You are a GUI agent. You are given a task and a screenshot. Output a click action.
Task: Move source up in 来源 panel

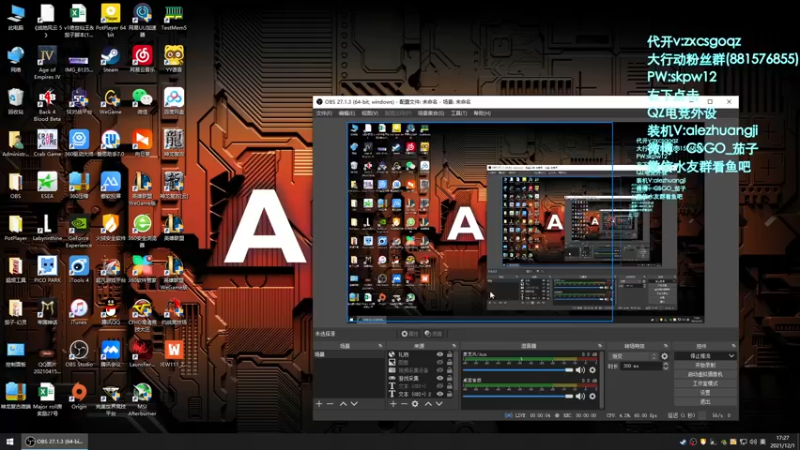tap(428, 404)
